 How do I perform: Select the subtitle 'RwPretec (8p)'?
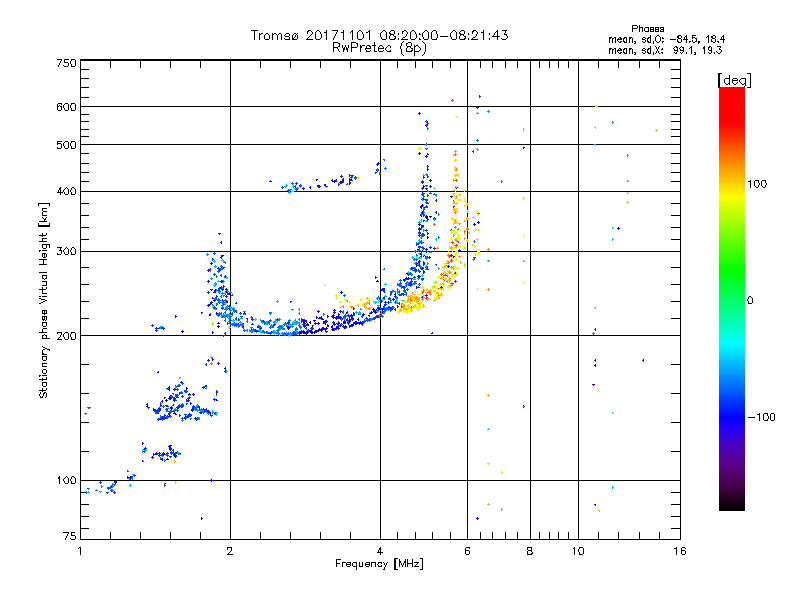click(379, 48)
